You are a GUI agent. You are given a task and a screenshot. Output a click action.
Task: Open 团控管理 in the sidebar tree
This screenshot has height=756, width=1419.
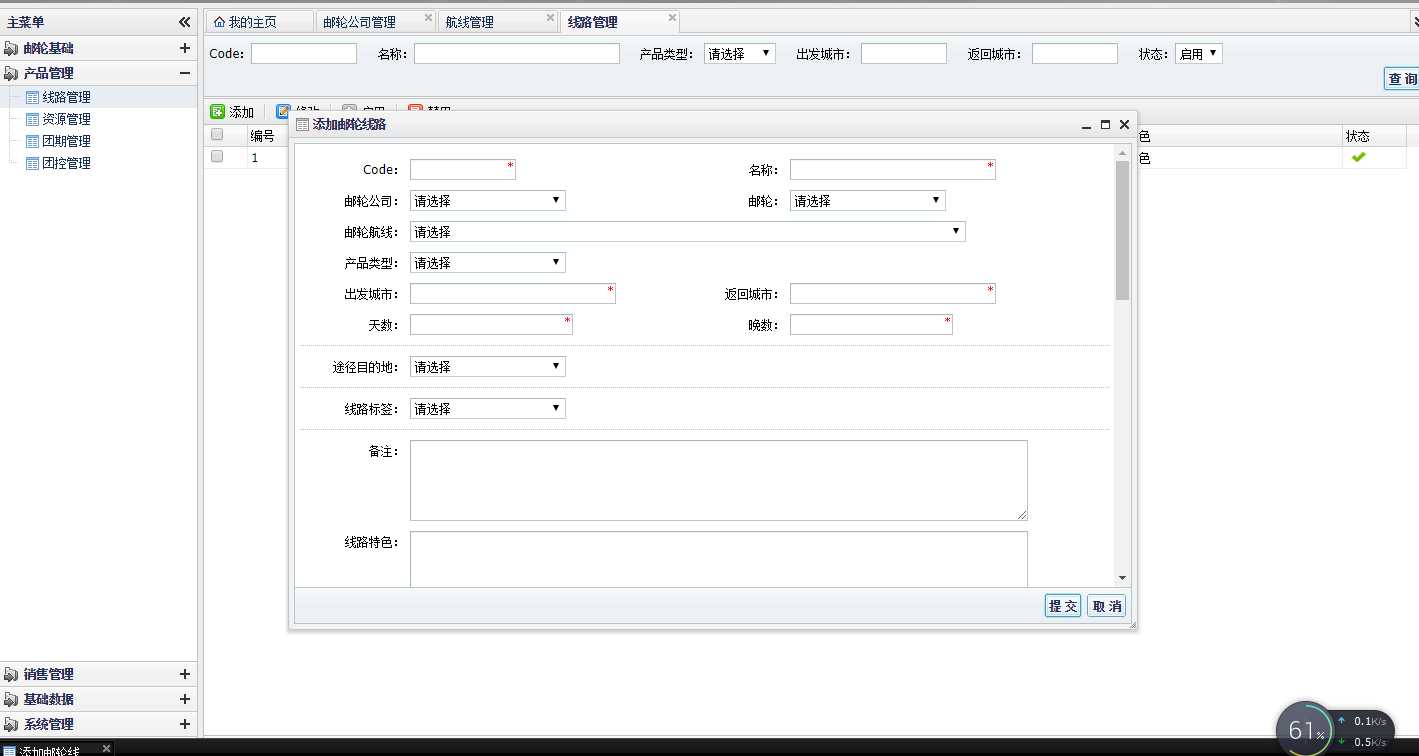click(66, 163)
